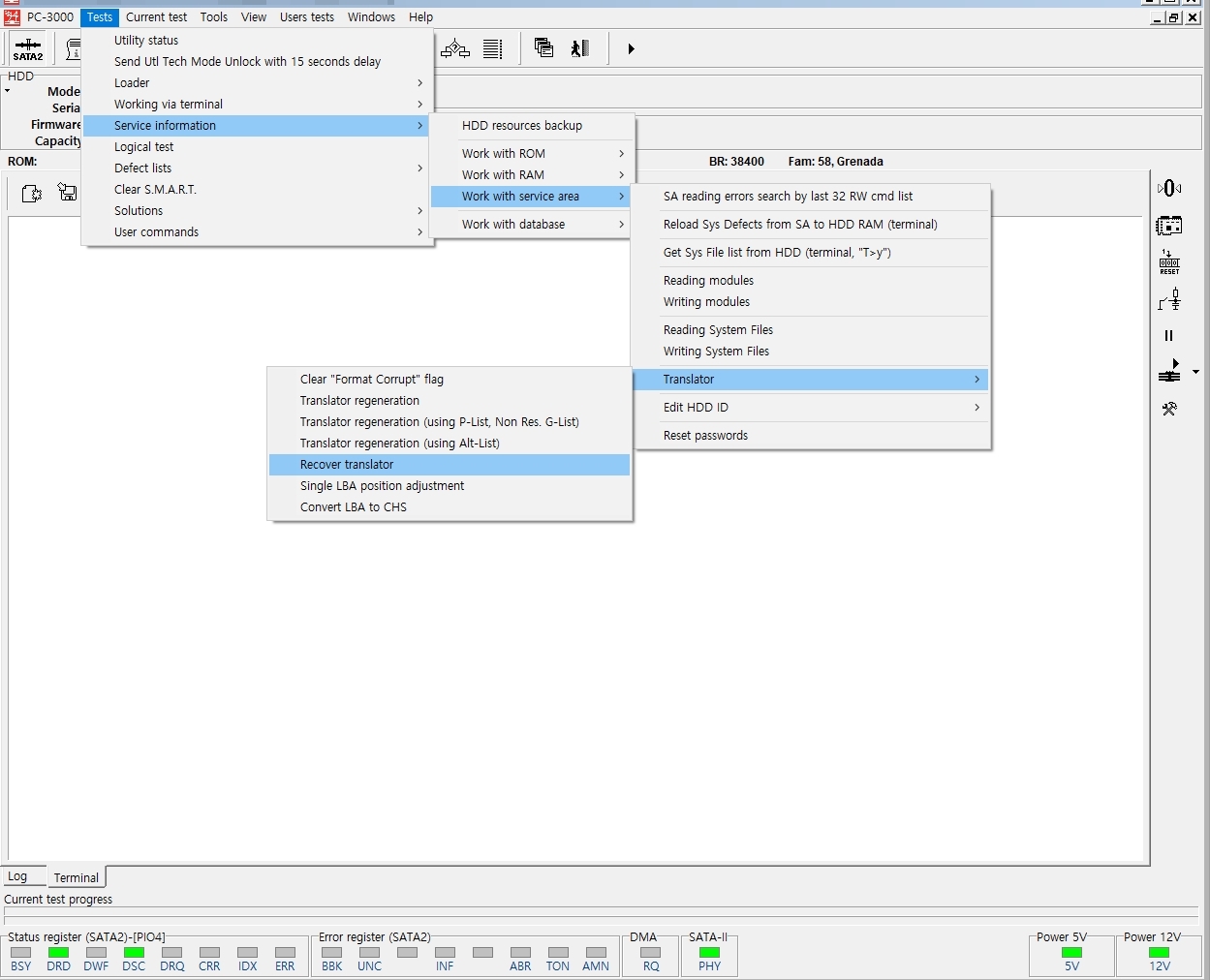Image resolution: width=1210 pixels, height=980 pixels.
Task: Select Recover translator
Action: point(450,465)
